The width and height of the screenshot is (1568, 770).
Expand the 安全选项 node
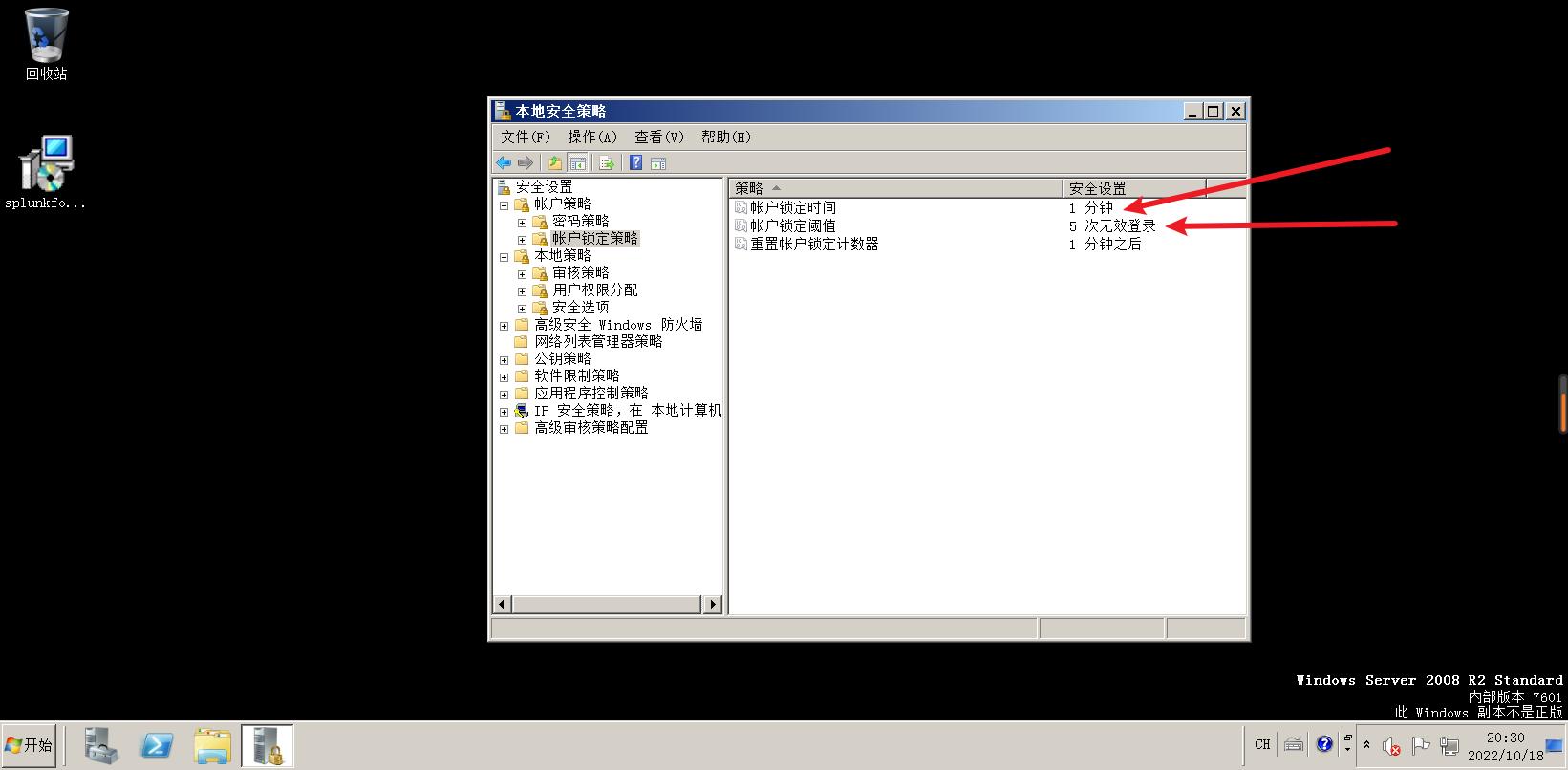[x=522, y=309]
